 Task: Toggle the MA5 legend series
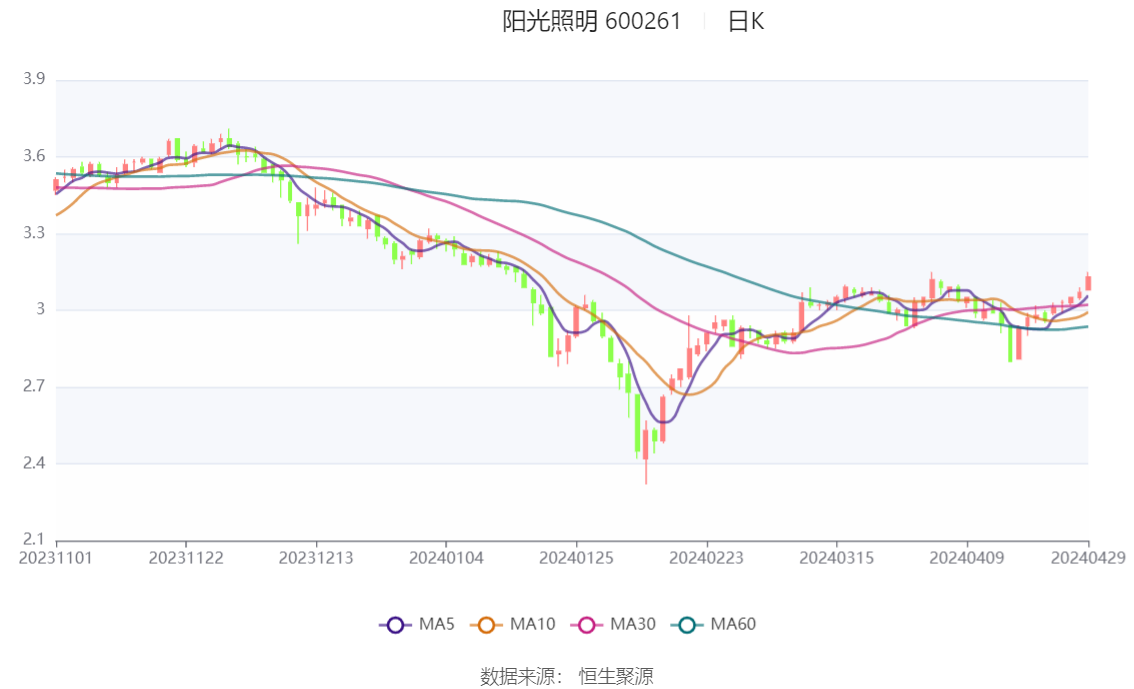(417, 625)
